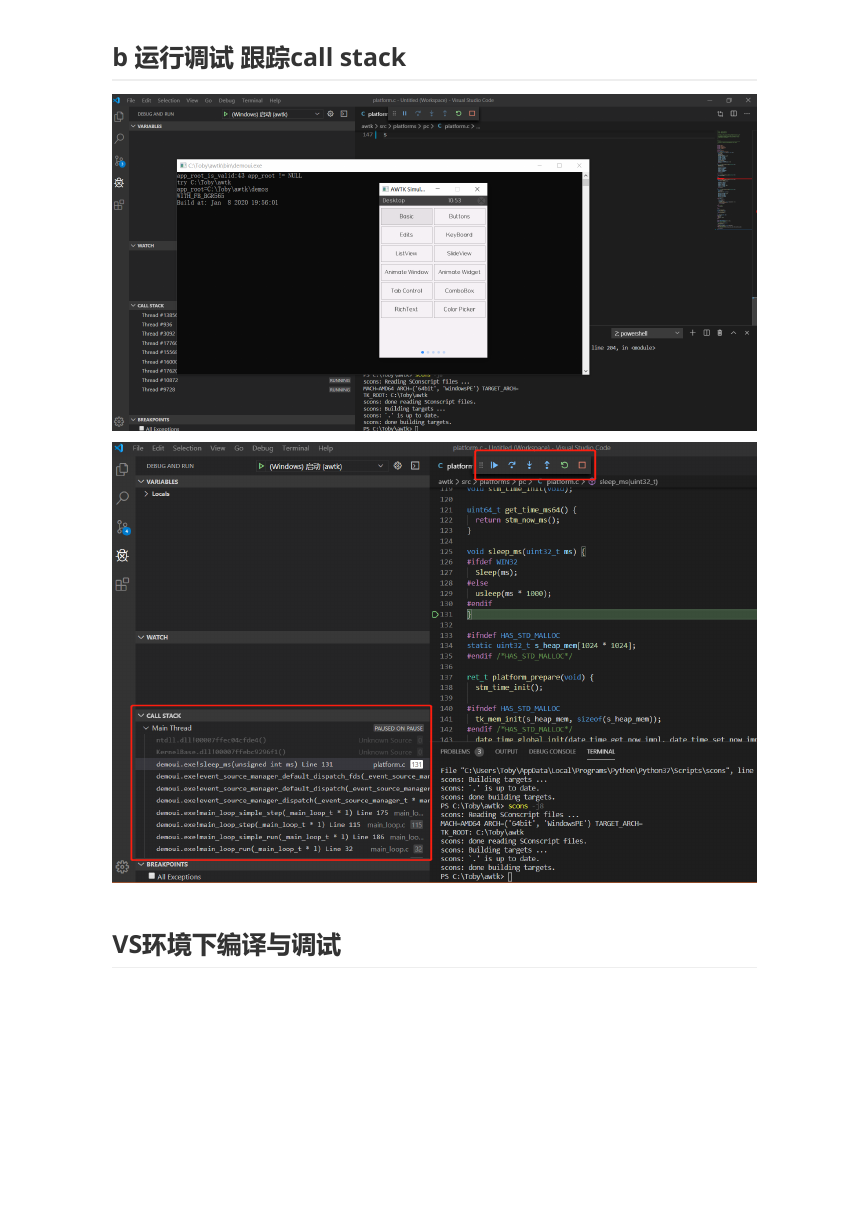868x1228 pixels.
Task: Click Step Out in the bottom screenshot's debug toolbar
Action: pos(547,465)
